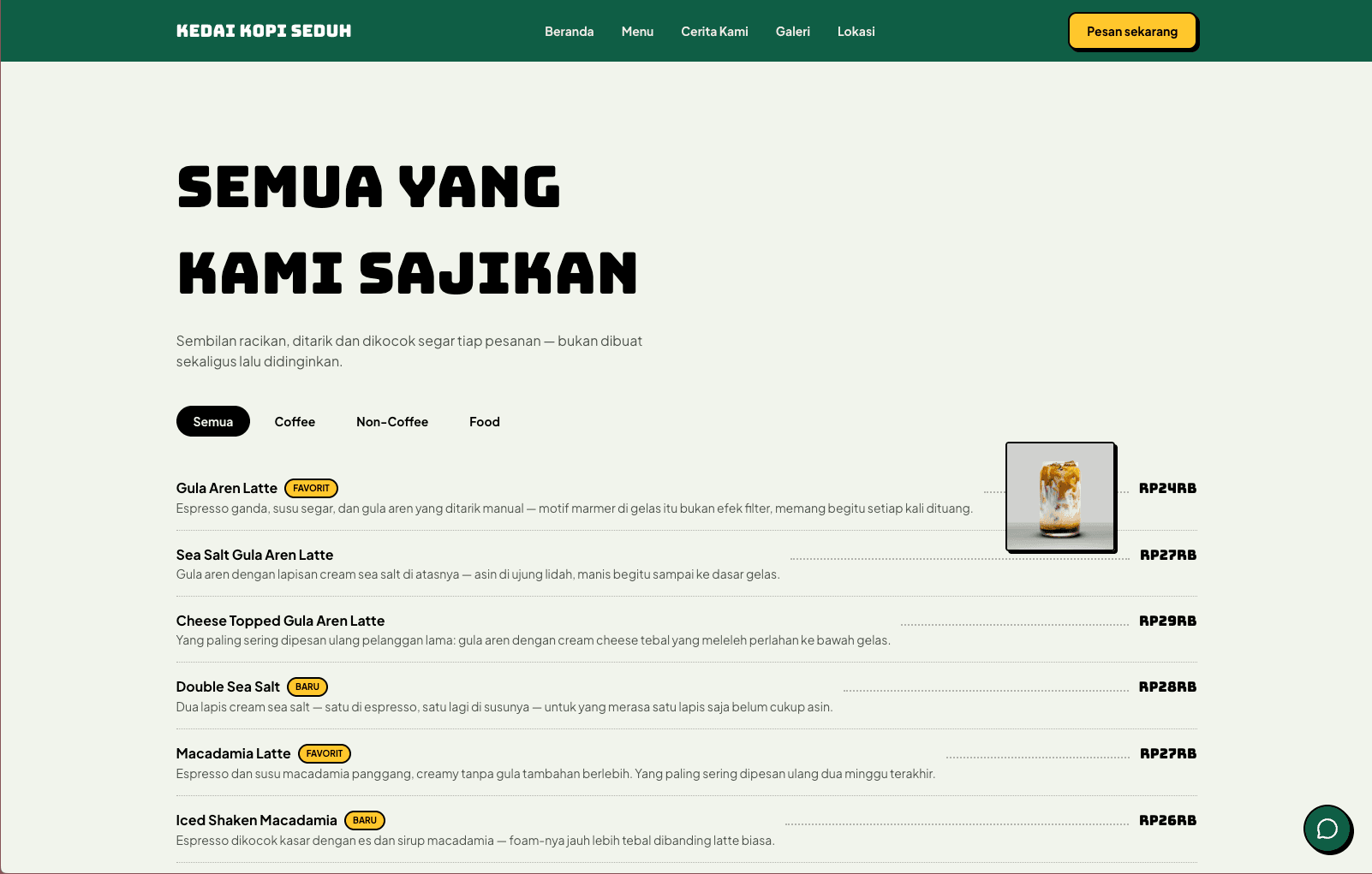Click the Pesan sekarang button
The width and height of the screenshot is (1372, 874).
[1132, 32]
